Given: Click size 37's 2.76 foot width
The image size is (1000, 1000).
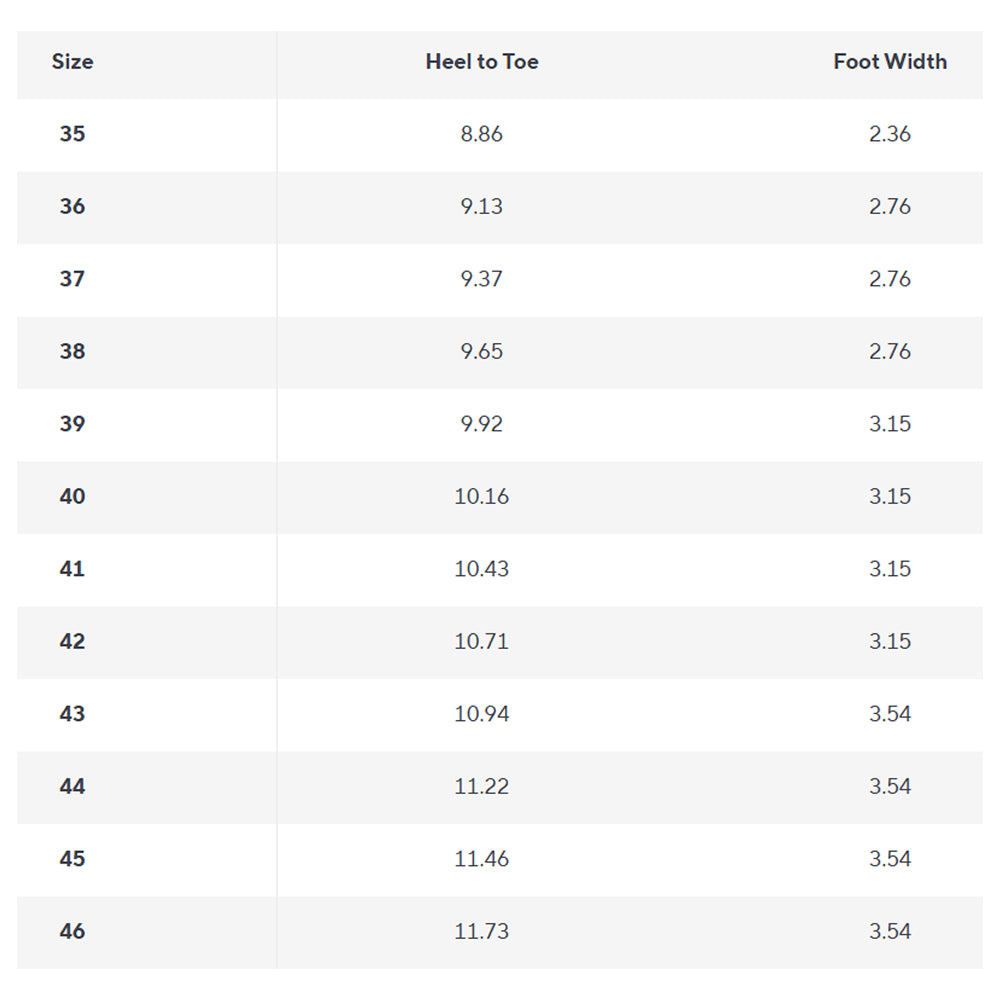Looking at the screenshot, I should pos(890,279).
